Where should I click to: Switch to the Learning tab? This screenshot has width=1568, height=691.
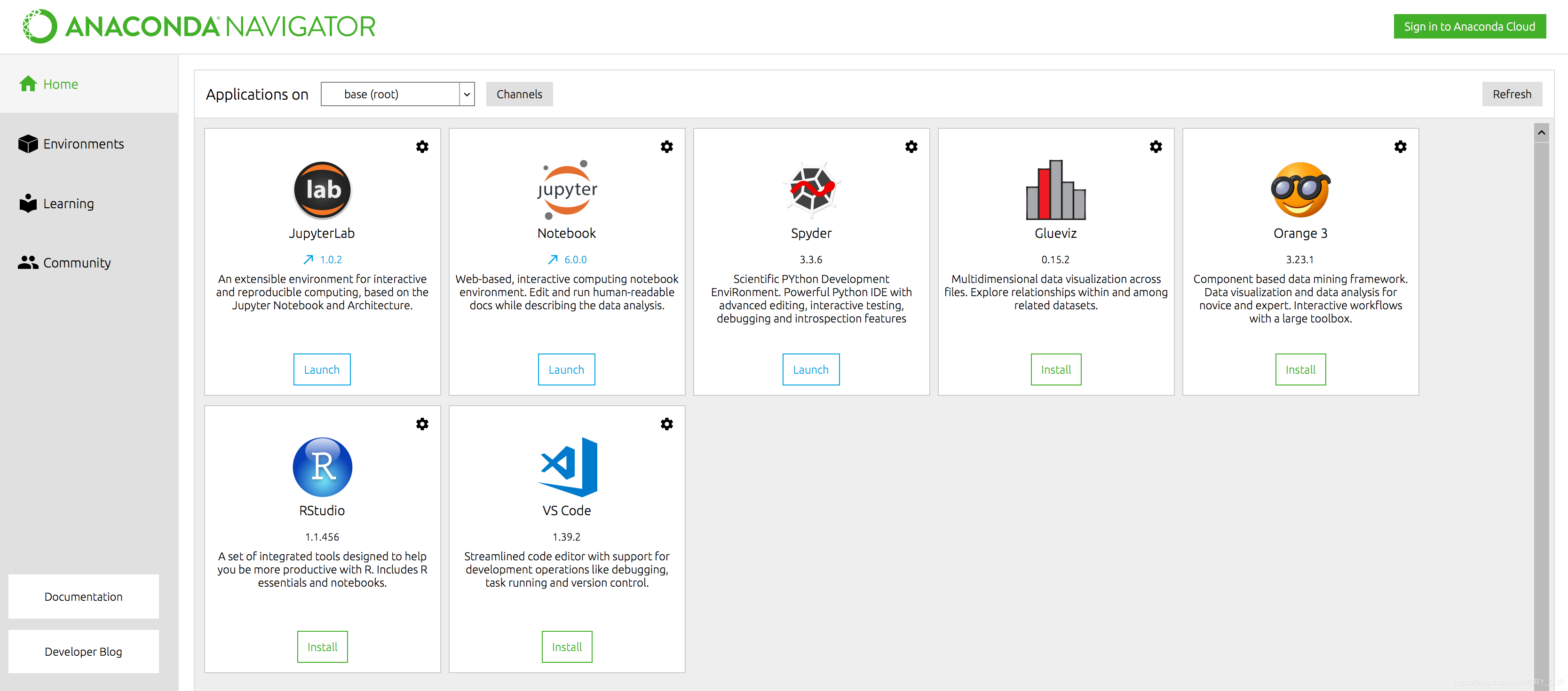click(x=89, y=203)
